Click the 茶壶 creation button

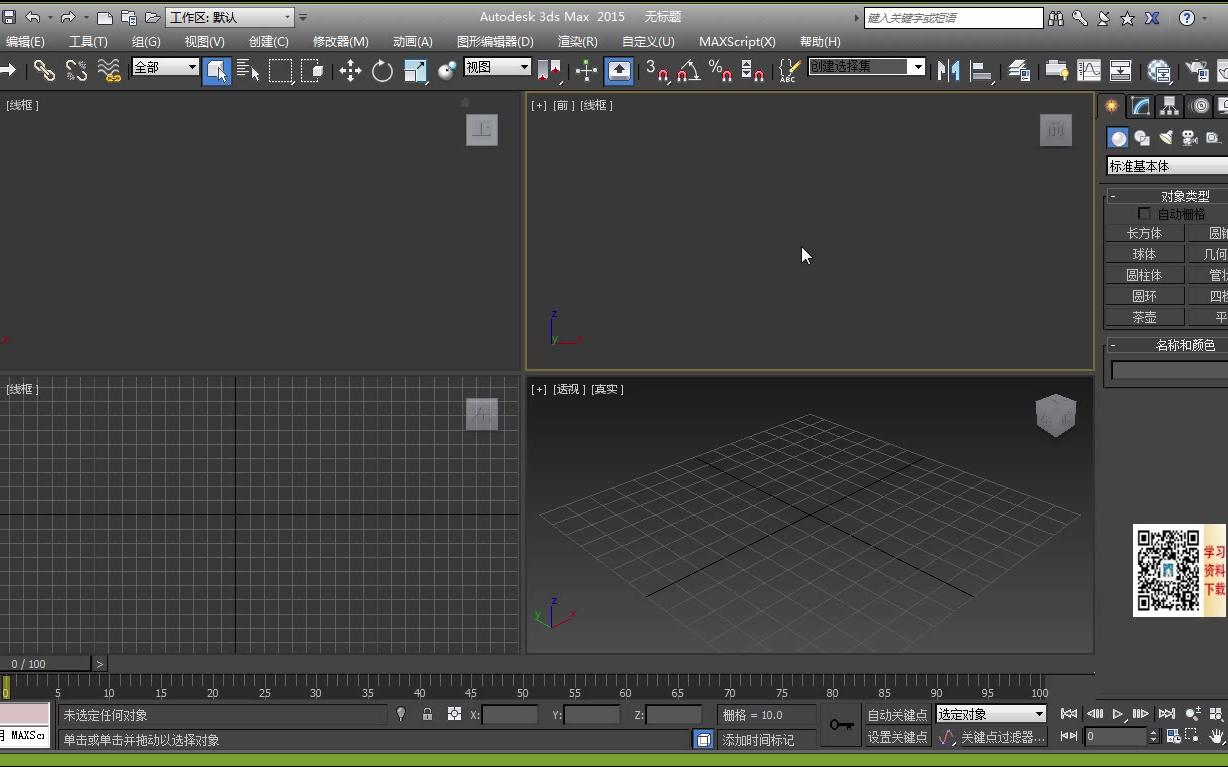click(1144, 317)
